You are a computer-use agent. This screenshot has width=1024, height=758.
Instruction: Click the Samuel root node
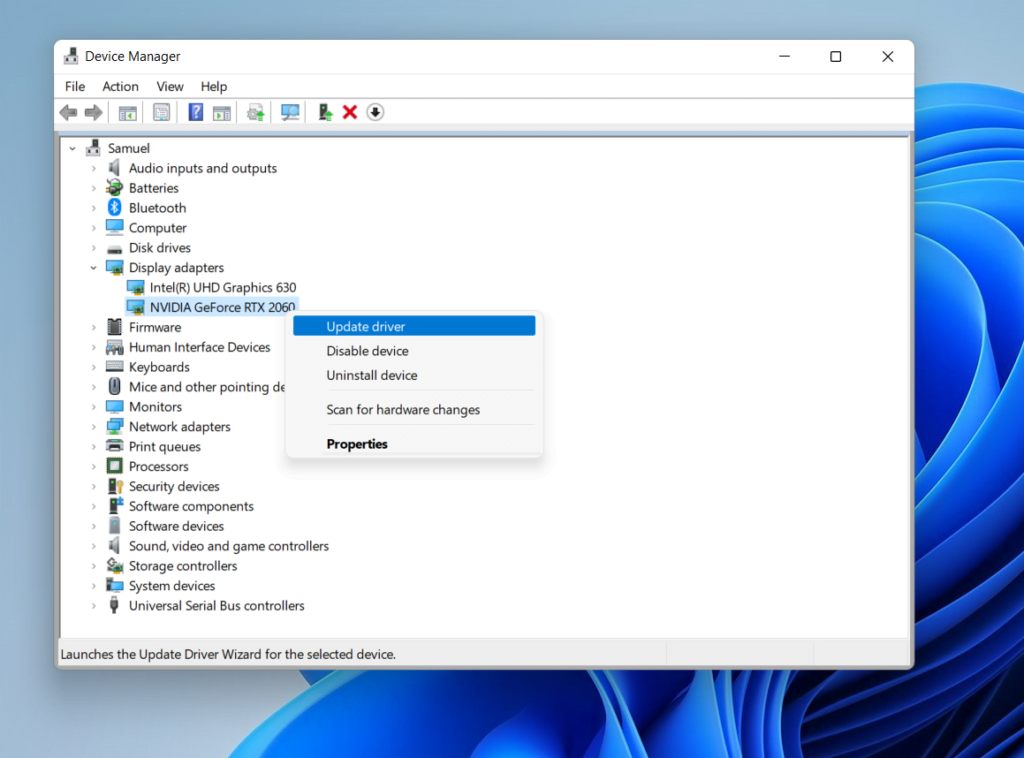point(128,147)
